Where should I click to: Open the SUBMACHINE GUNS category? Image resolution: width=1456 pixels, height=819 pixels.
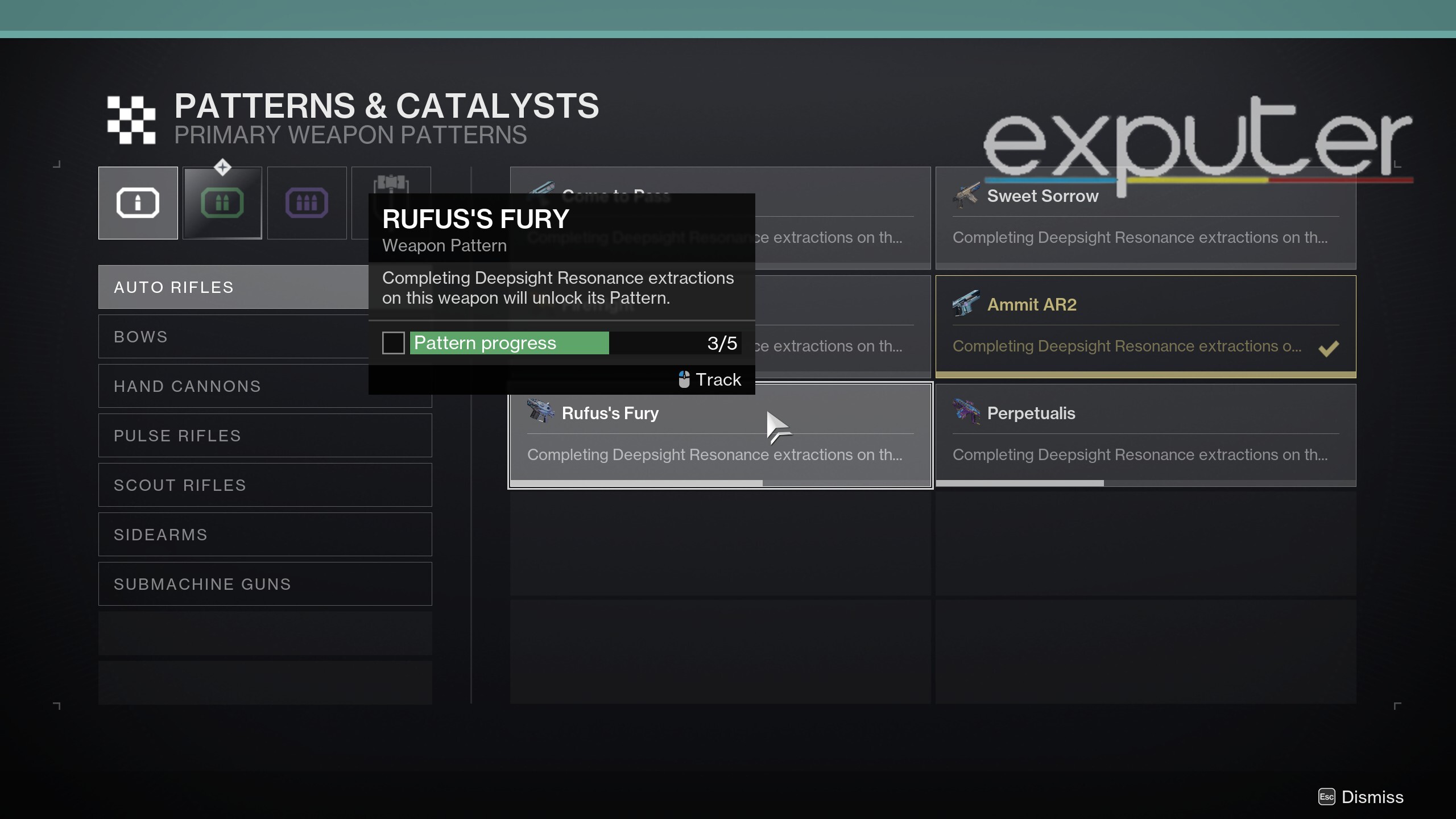[265, 584]
